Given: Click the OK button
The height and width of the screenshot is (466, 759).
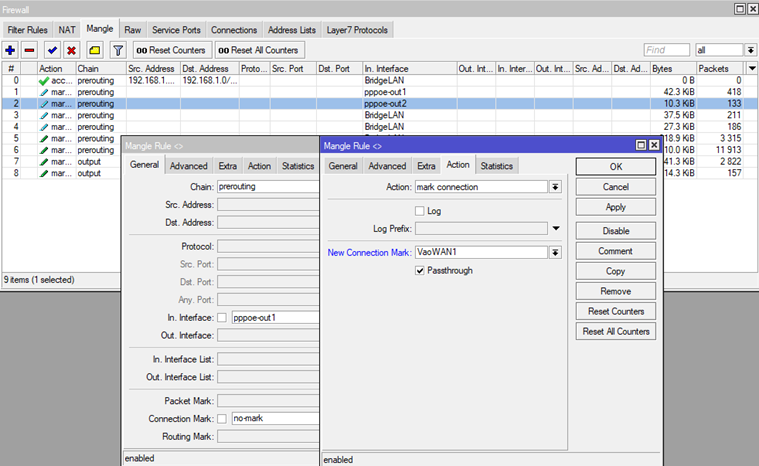Looking at the screenshot, I should point(615,166).
